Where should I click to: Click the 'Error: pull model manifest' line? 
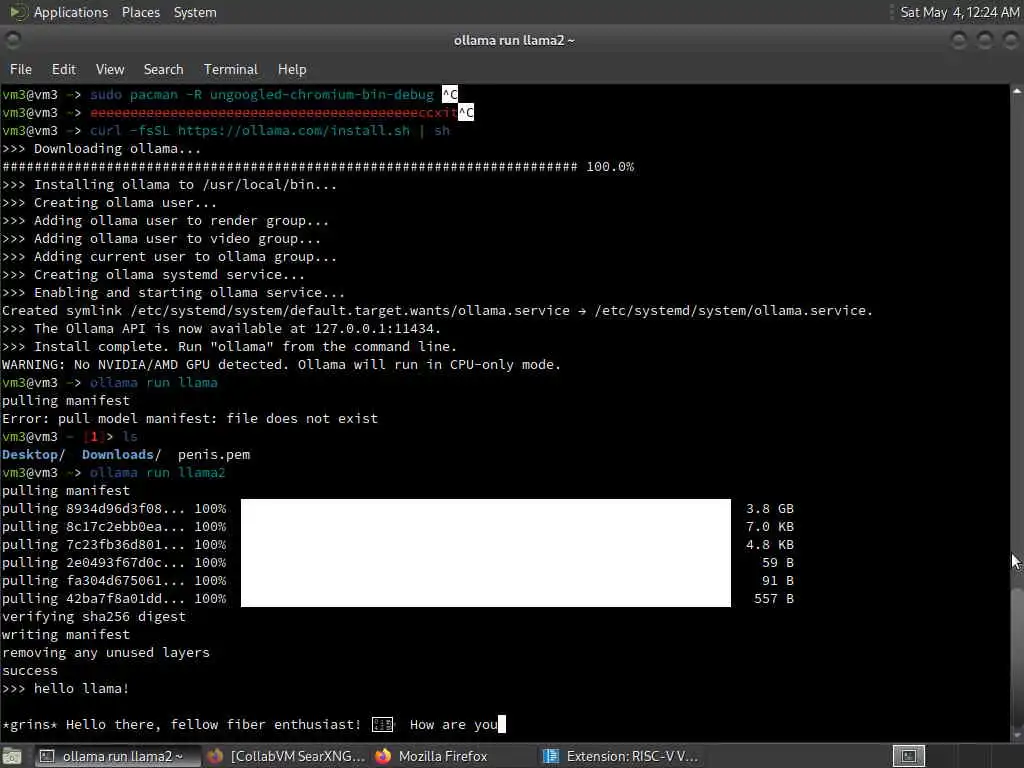pos(190,419)
